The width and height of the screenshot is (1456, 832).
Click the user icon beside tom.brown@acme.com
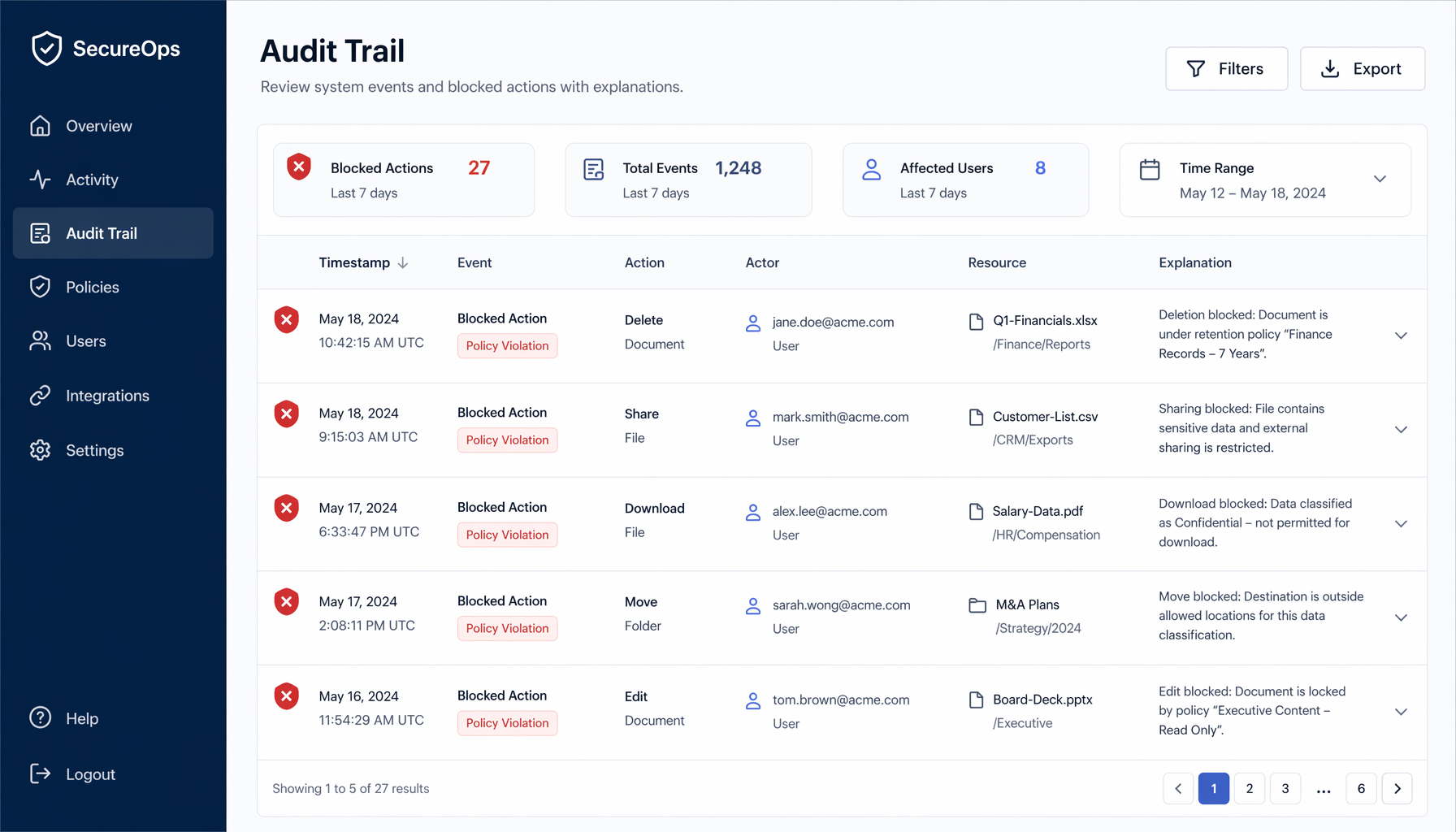point(753,701)
